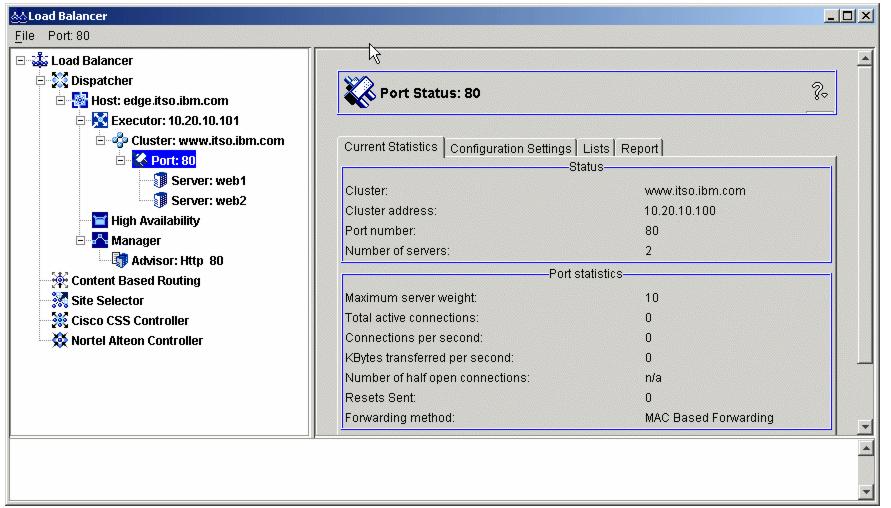The image size is (891, 508).
Task: Click the Load Balancer title bar icon
Action: point(19,16)
